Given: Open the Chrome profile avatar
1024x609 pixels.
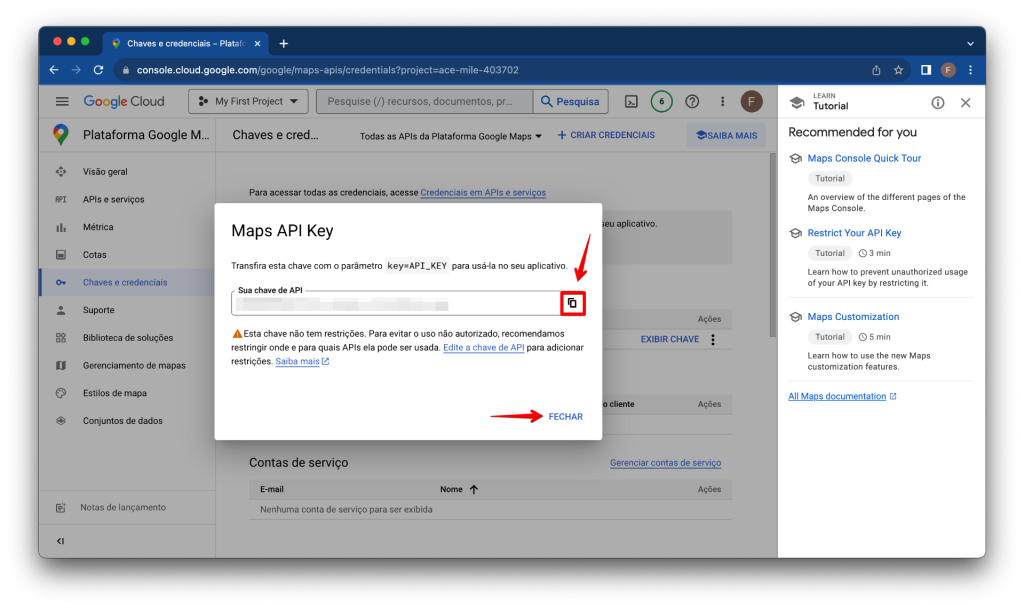Looking at the screenshot, I should [x=948, y=70].
